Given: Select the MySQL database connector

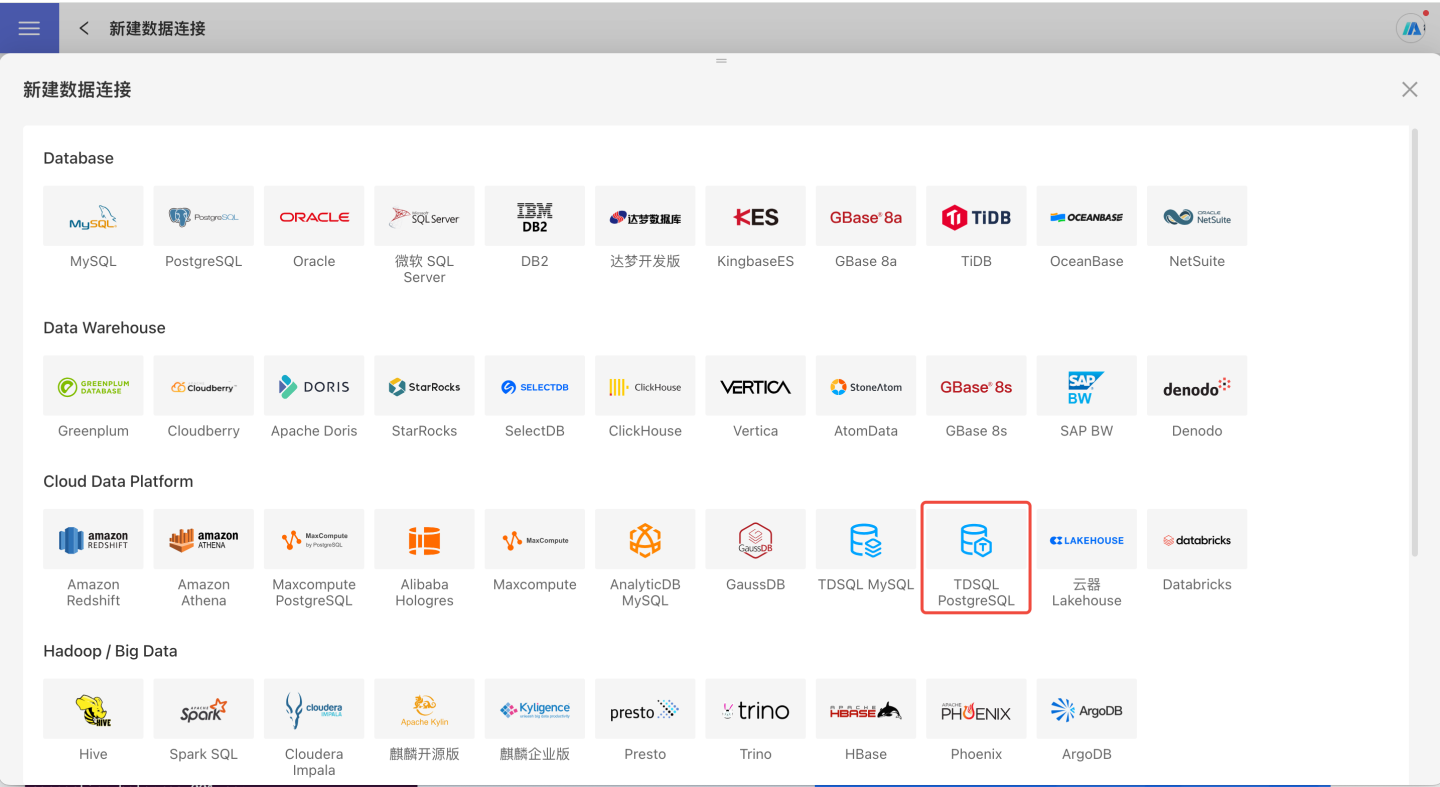Looking at the screenshot, I should coord(93,216).
